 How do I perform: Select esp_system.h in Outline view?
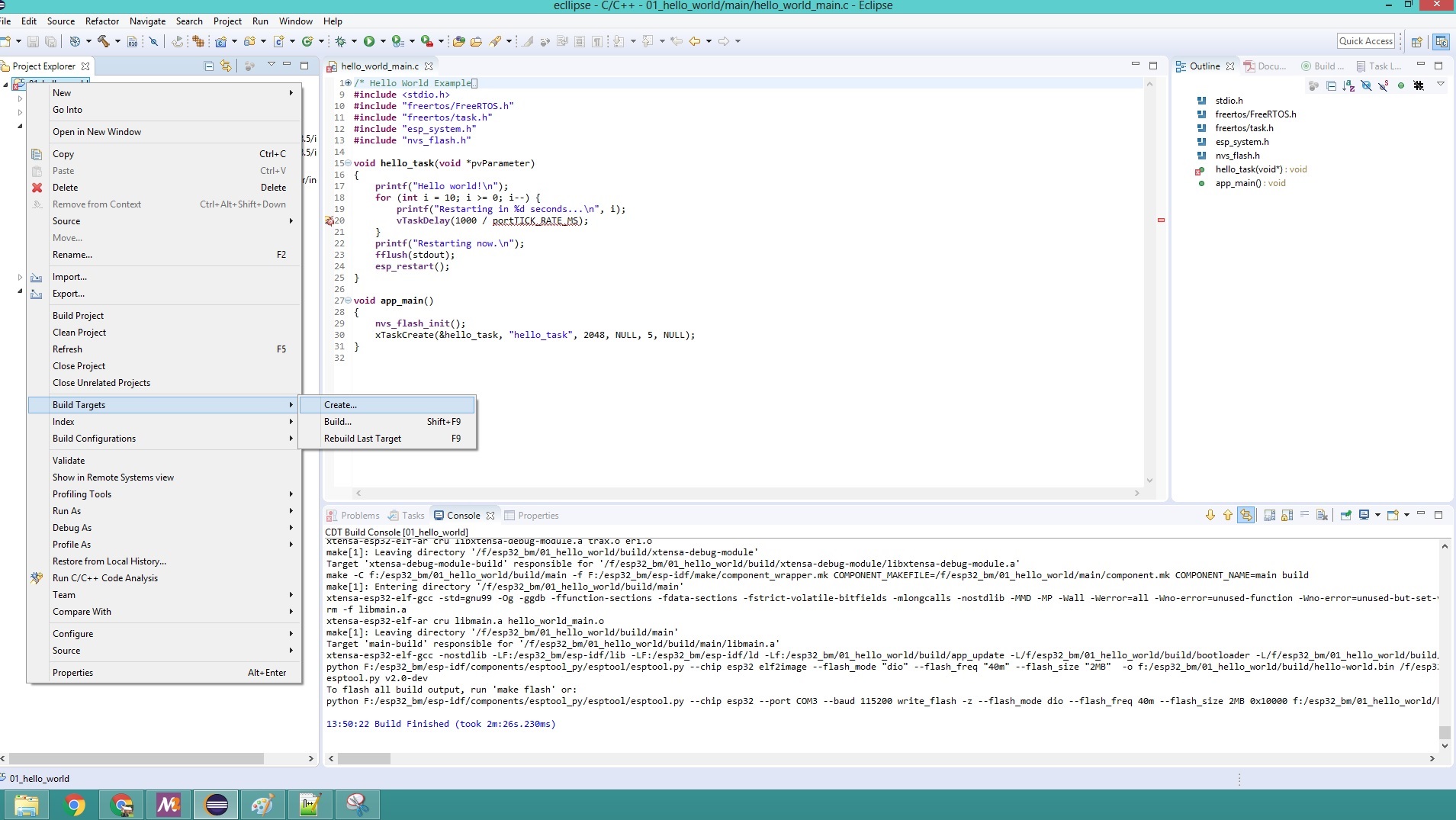pyautogui.click(x=1242, y=142)
